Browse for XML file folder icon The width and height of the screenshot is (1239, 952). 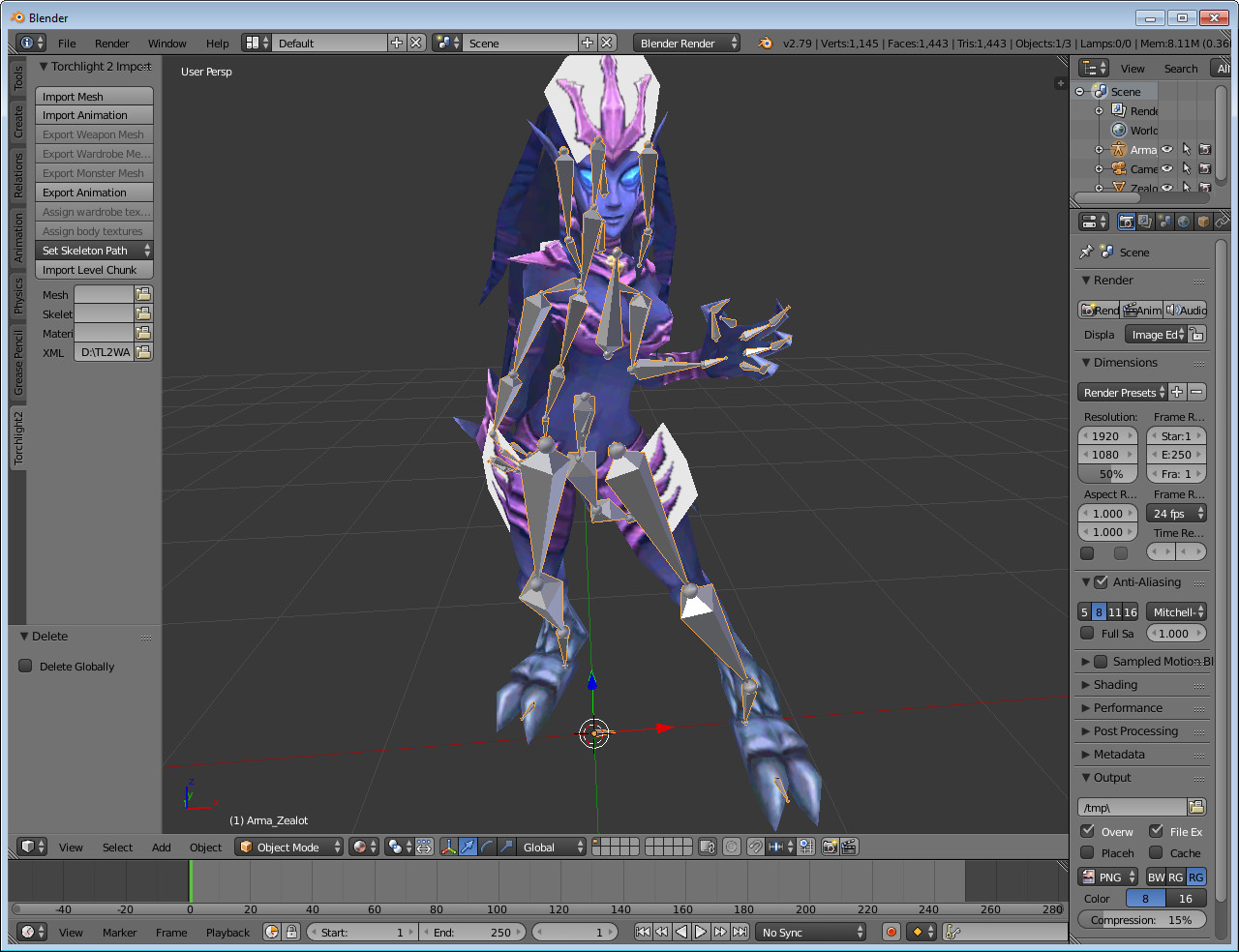click(x=143, y=352)
